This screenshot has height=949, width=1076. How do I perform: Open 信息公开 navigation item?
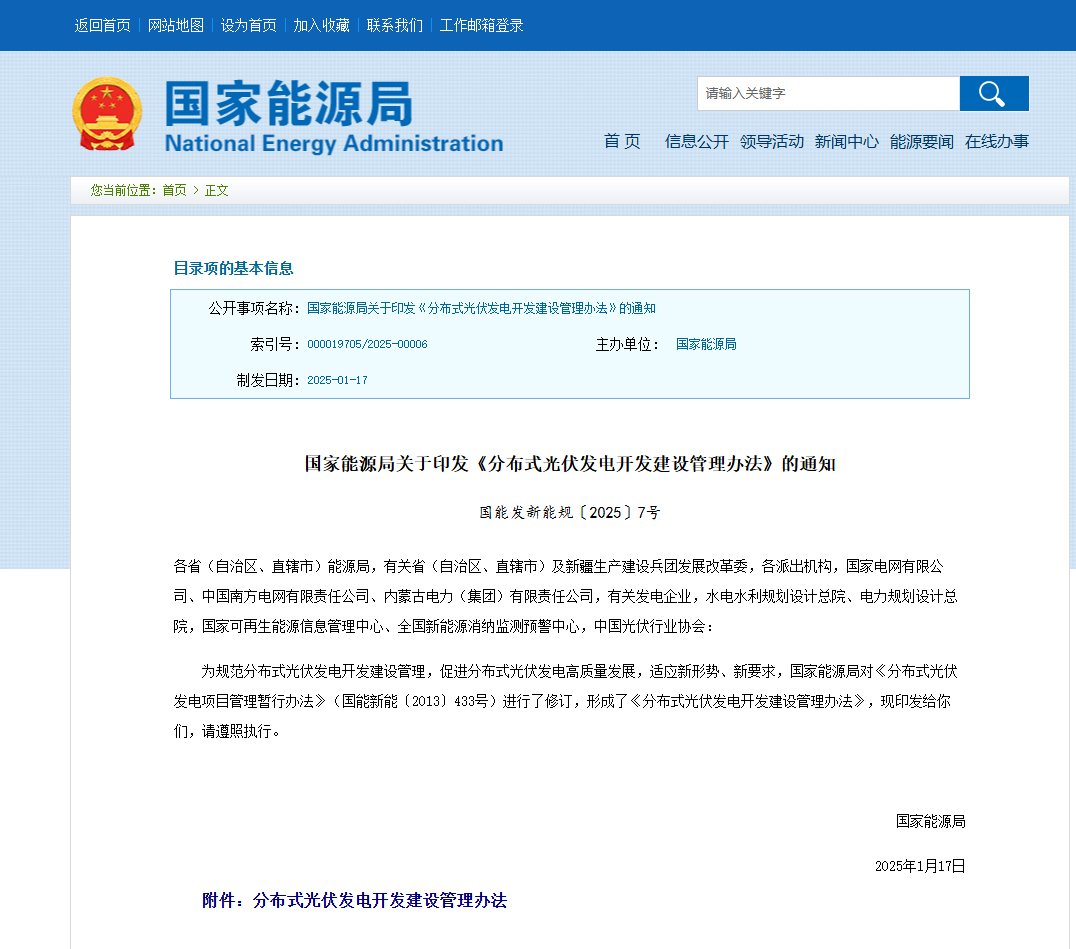pos(697,141)
